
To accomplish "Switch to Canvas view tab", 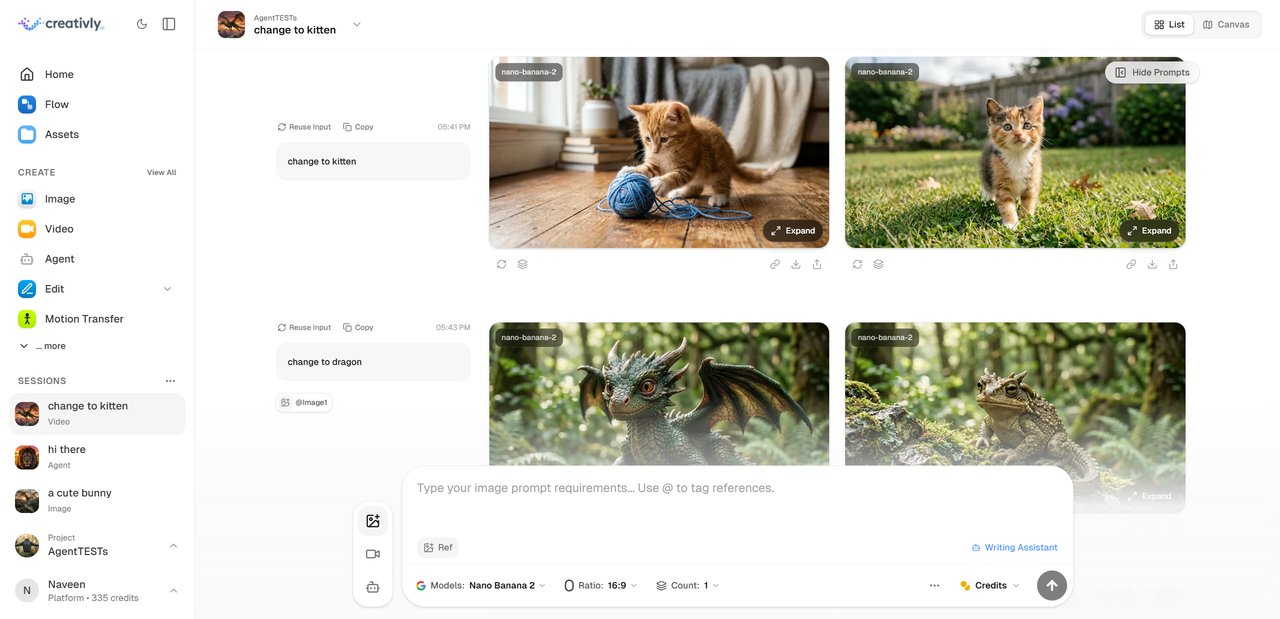I will 1225,24.
